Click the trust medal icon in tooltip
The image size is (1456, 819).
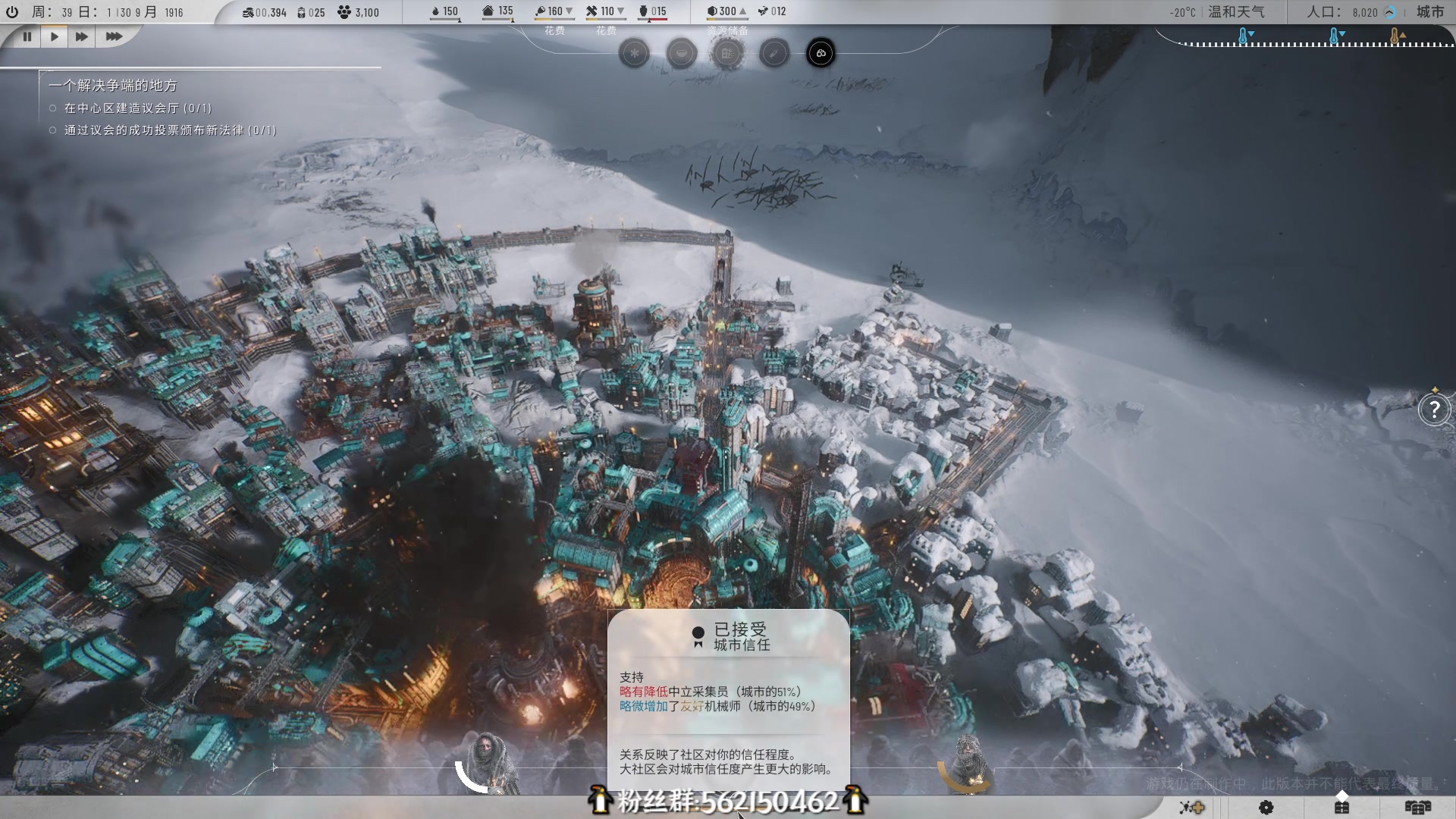click(698, 637)
